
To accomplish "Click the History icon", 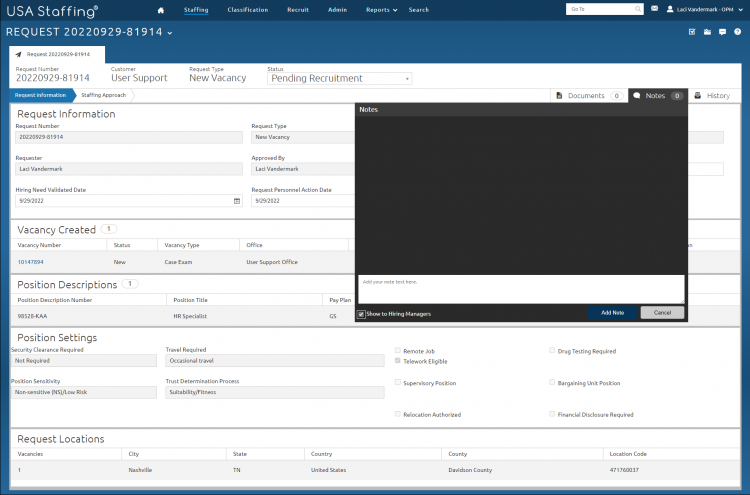I will [x=698, y=96].
